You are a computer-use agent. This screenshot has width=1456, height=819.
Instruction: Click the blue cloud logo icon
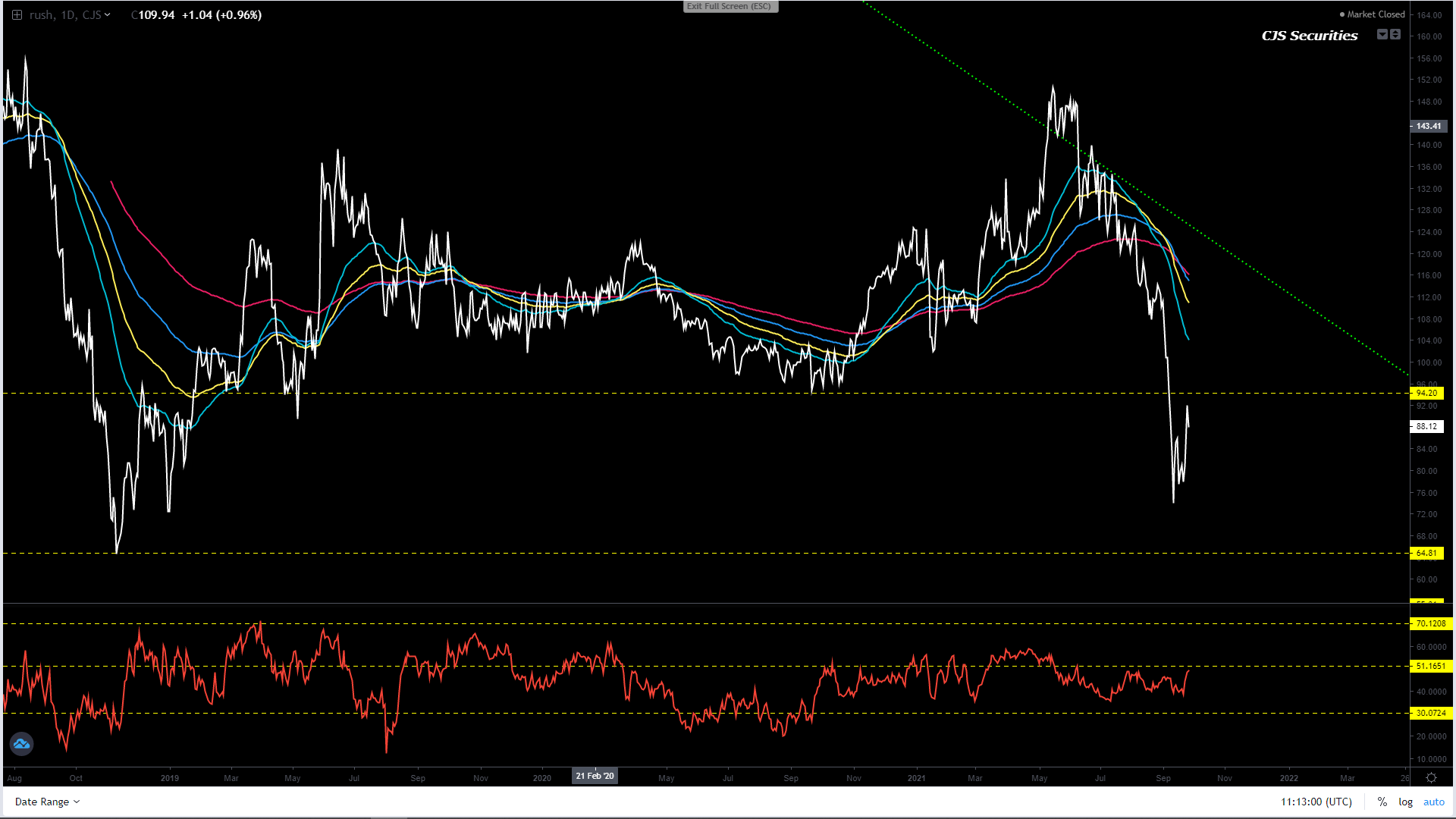pyautogui.click(x=21, y=744)
